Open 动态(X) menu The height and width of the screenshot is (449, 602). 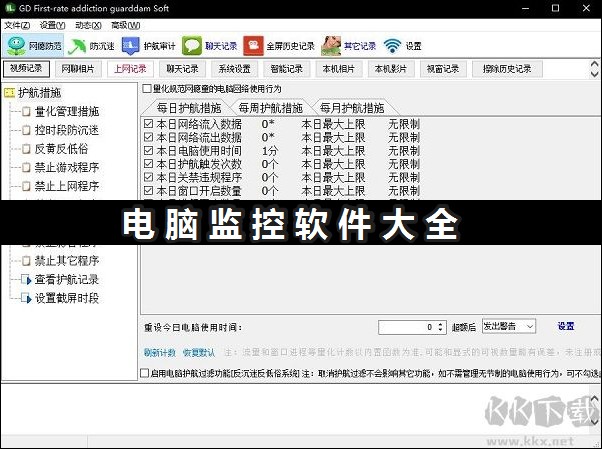pyautogui.click(x=88, y=25)
